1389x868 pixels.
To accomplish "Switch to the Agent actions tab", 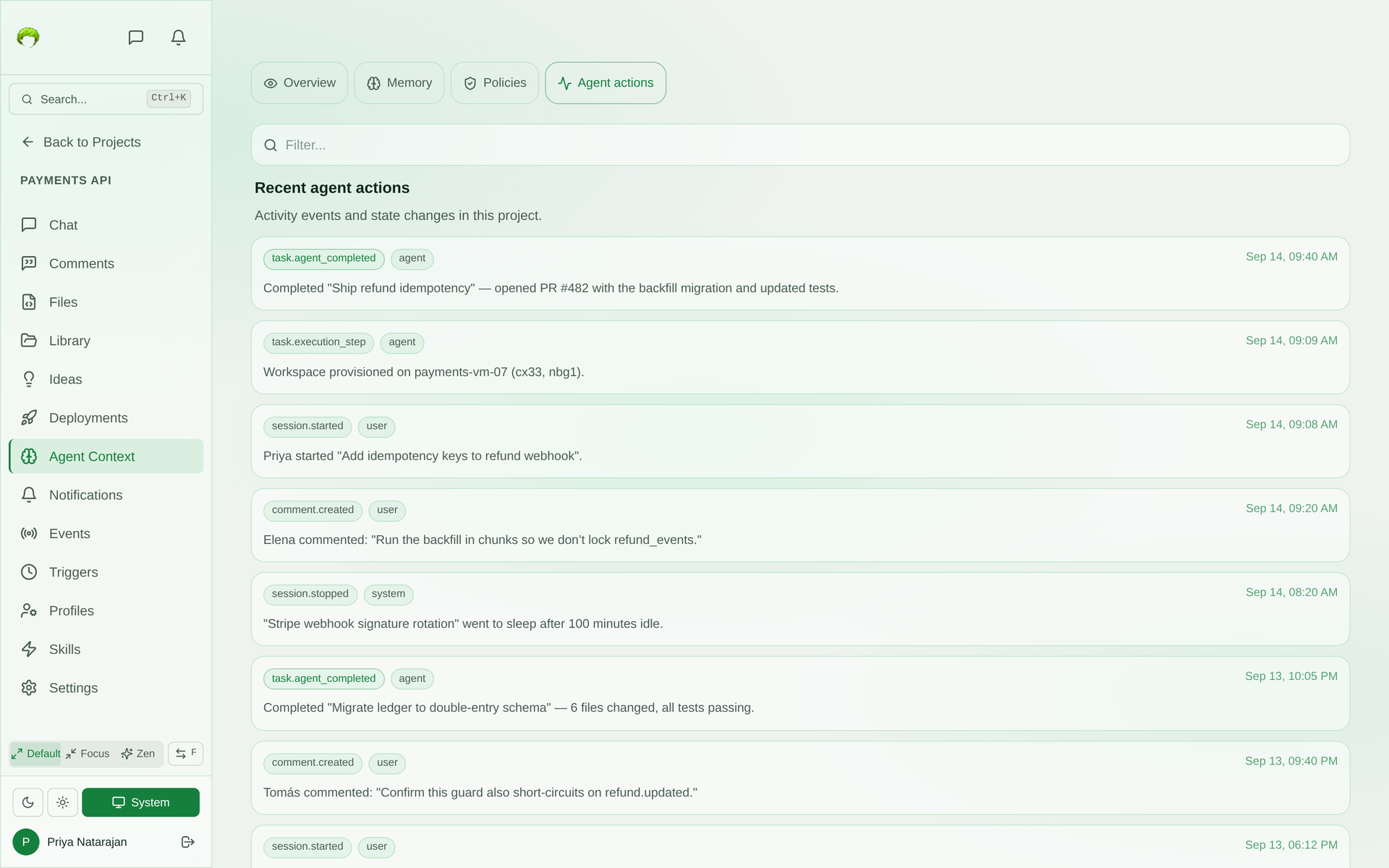I will [606, 83].
